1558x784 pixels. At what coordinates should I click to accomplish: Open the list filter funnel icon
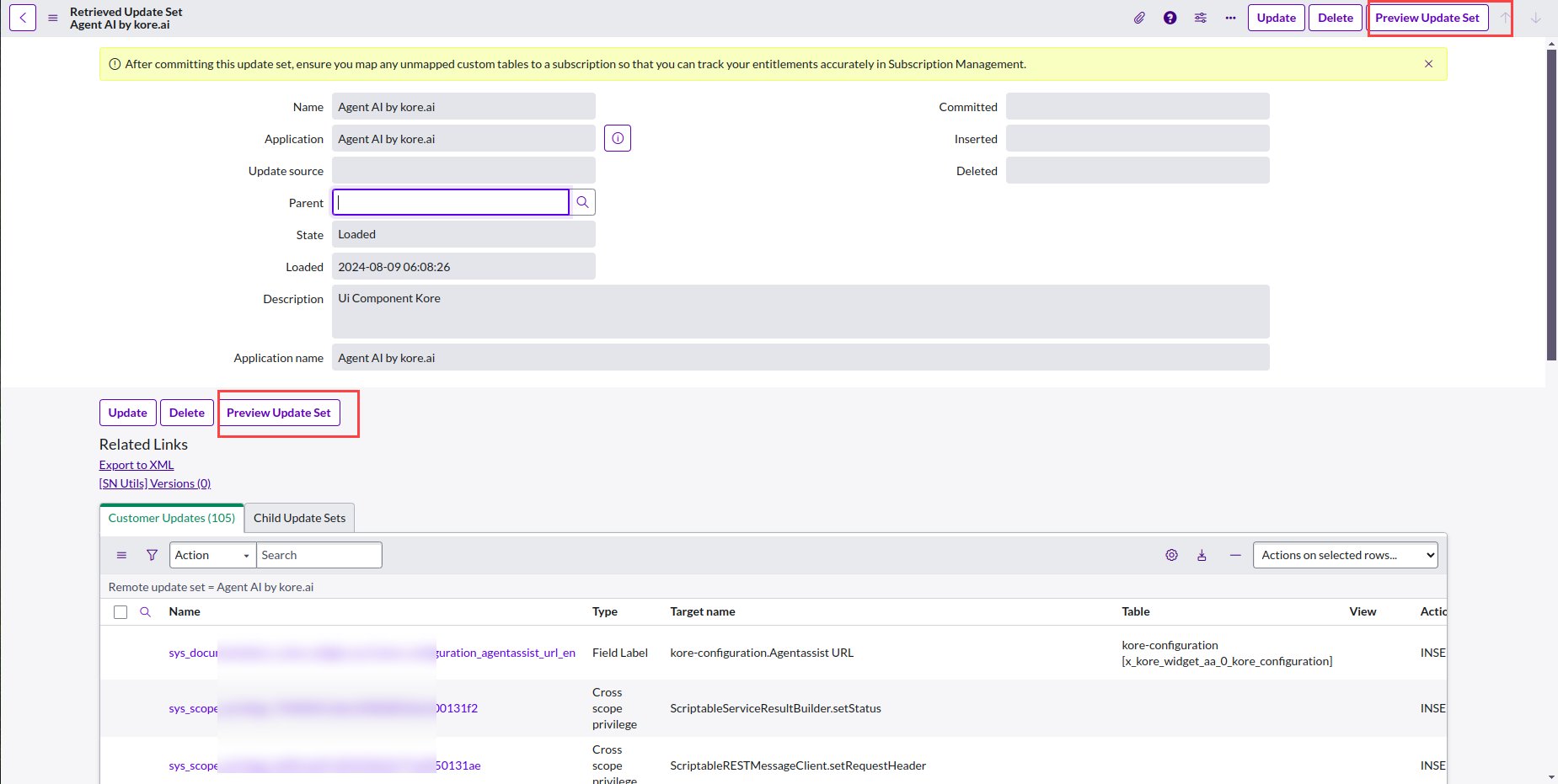click(x=152, y=555)
